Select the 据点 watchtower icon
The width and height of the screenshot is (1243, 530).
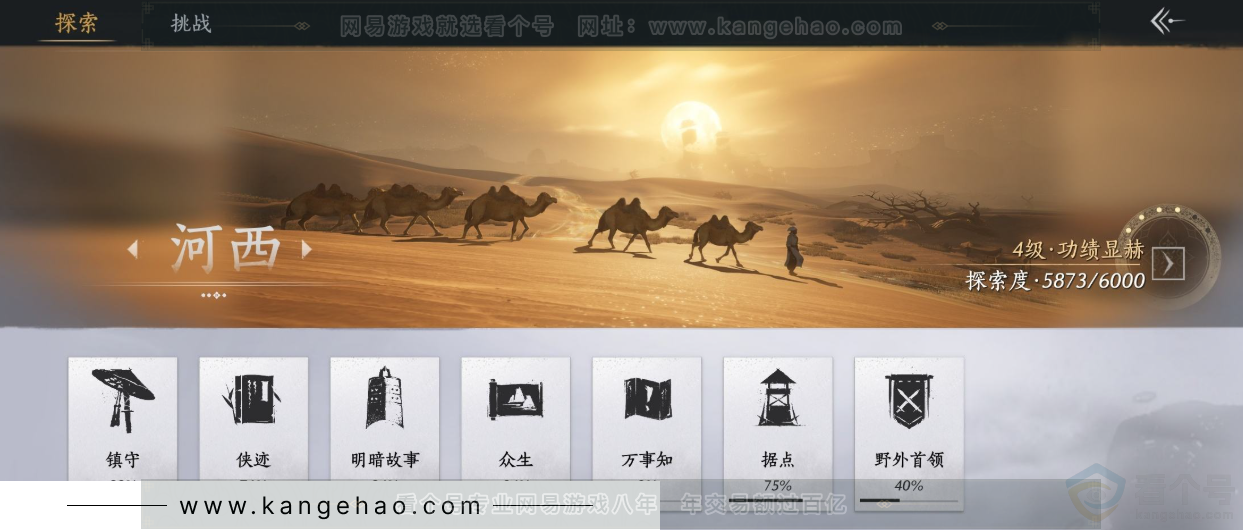(778, 399)
